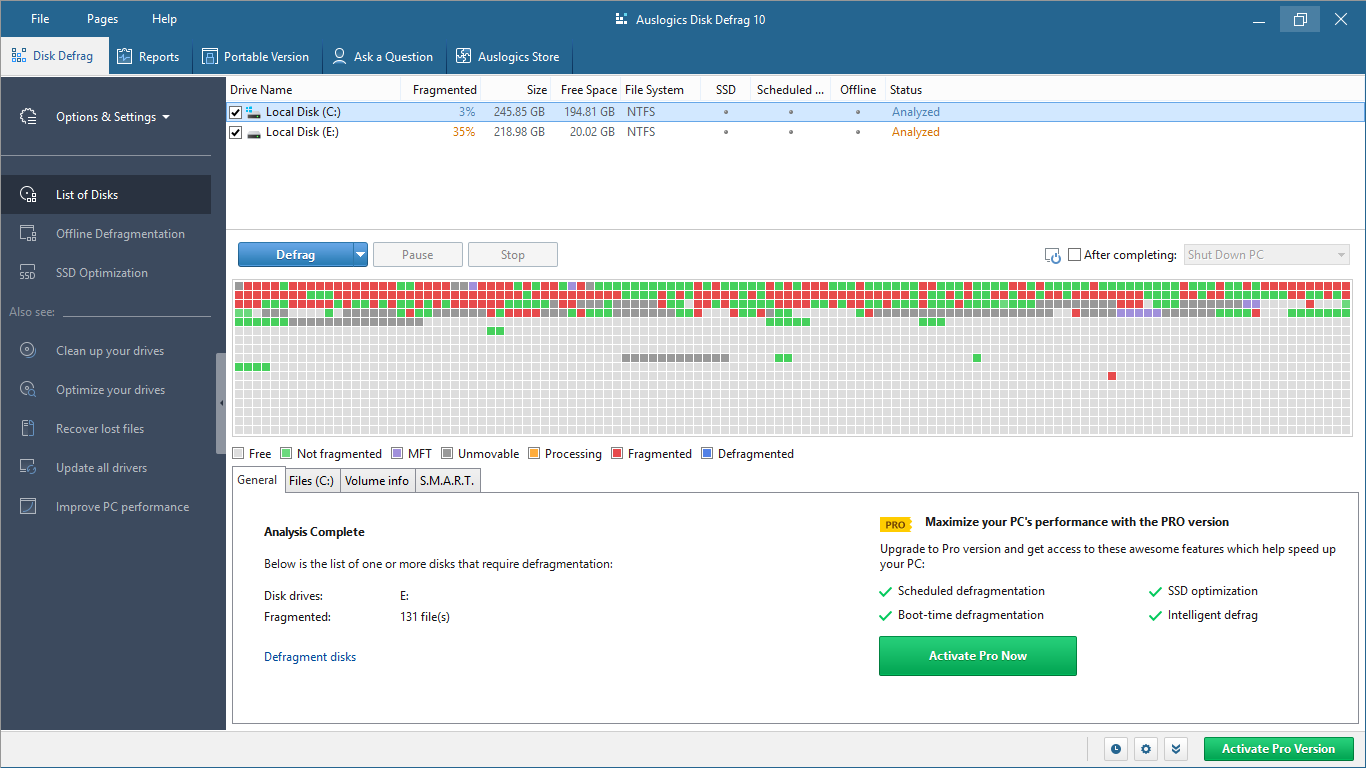
Task: Click the double-chevron icon in status bar
Action: [1176, 748]
